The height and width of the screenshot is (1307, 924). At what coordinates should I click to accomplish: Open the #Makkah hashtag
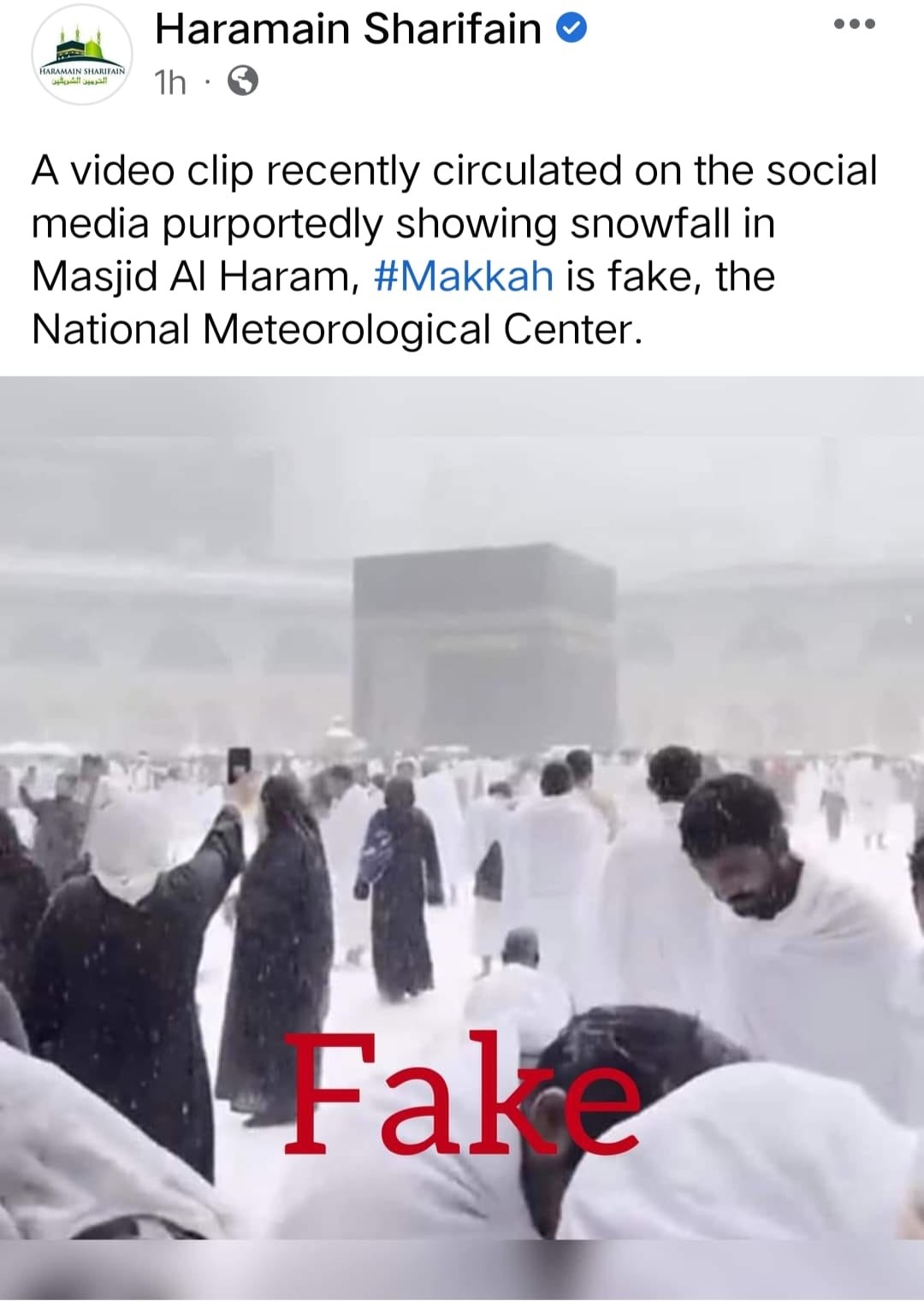(x=465, y=276)
